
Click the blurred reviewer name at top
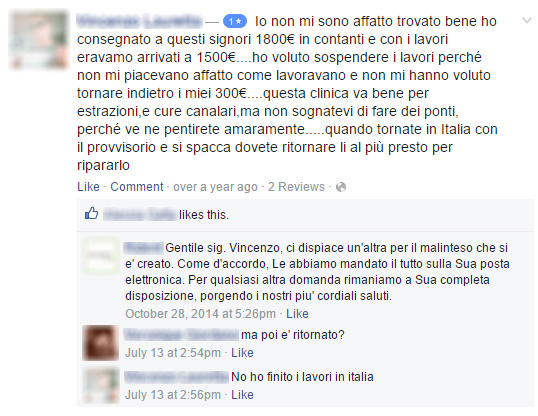point(139,21)
